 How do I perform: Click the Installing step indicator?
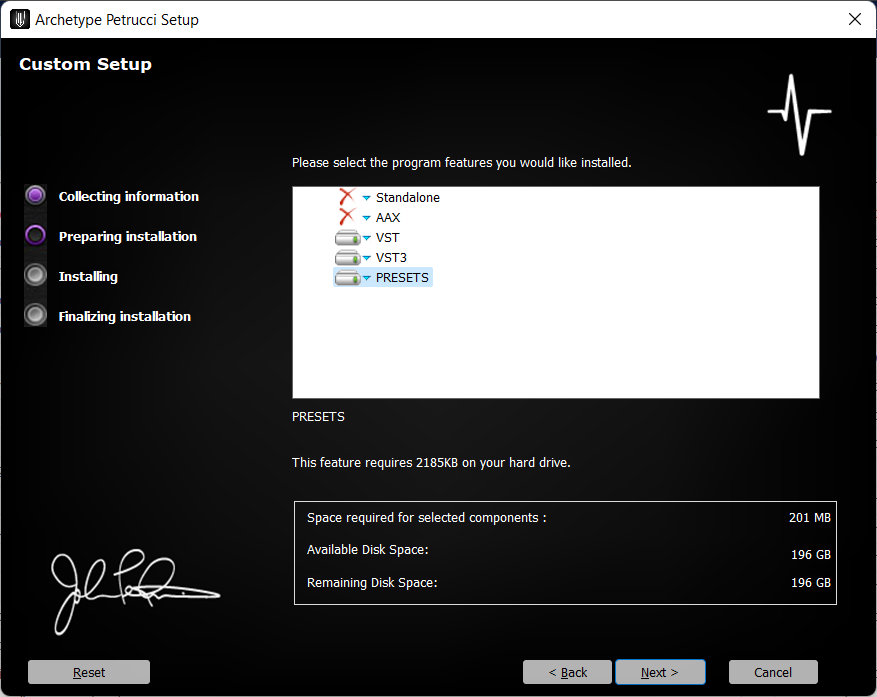pyautogui.click(x=35, y=275)
